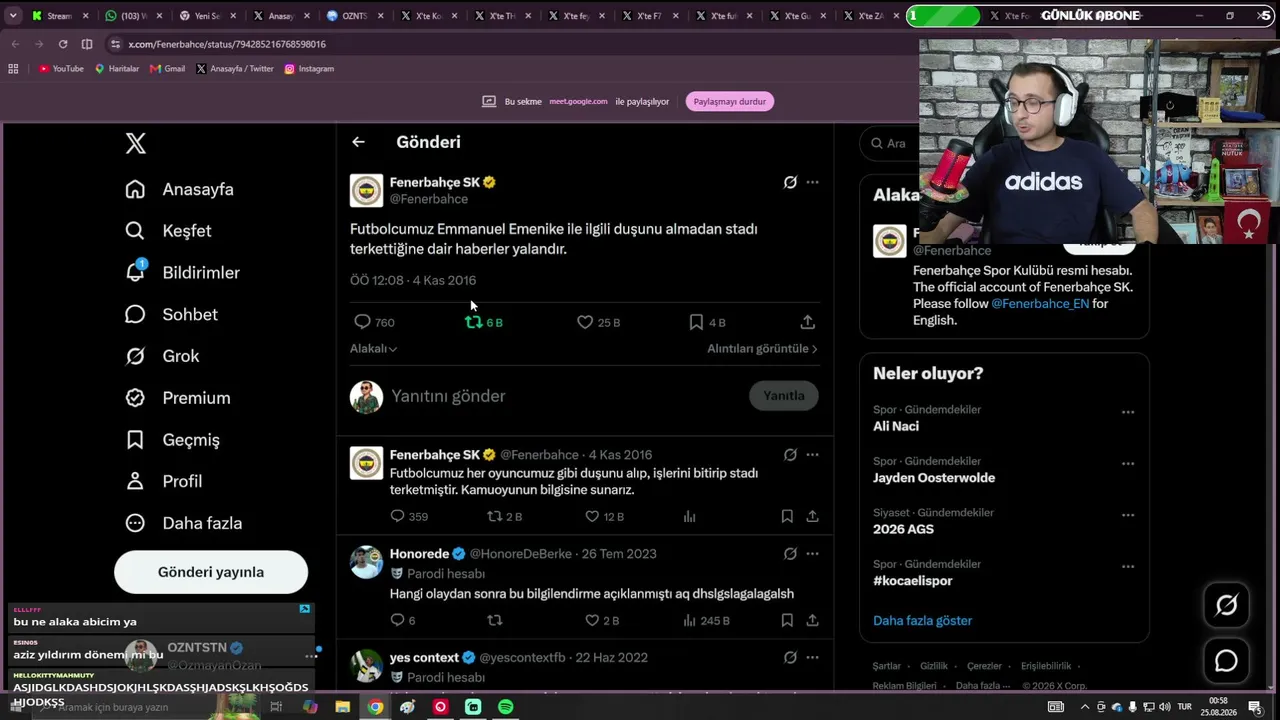
Task: Open Geçmiş bookmarks in sidebar
Action: tap(172, 440)
